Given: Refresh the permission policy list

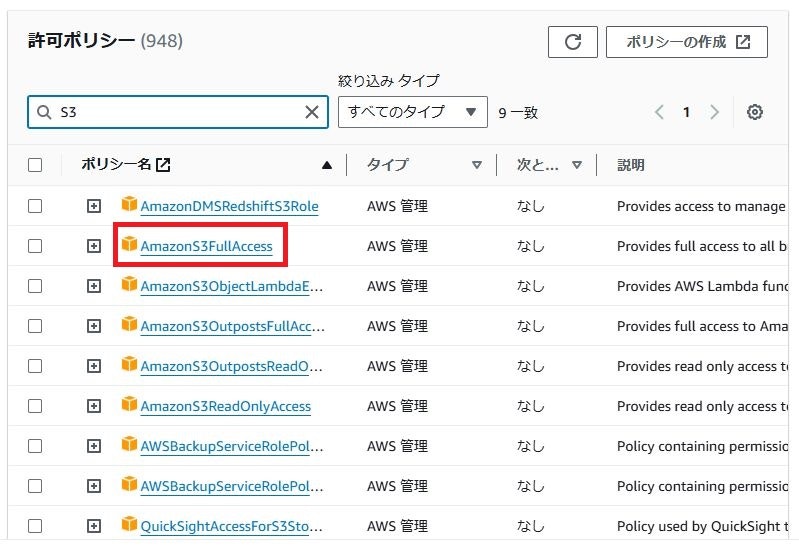Looking at the screenshot, I should point(572,42).
